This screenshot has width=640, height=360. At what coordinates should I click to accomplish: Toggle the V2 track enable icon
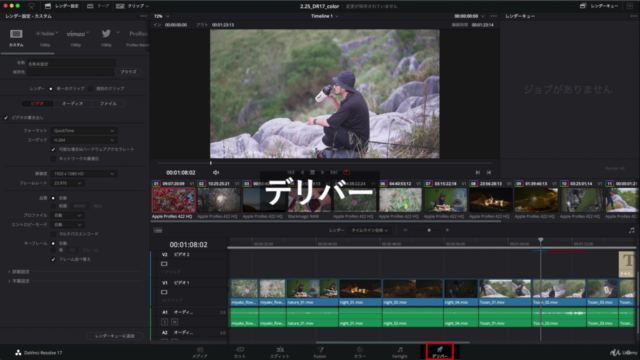(x=164, y=264)
